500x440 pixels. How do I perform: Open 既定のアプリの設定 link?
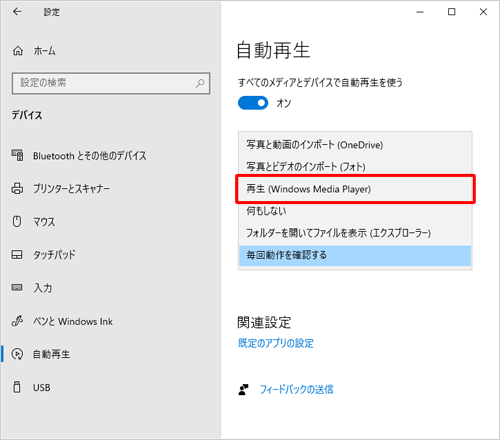[276, 343]
